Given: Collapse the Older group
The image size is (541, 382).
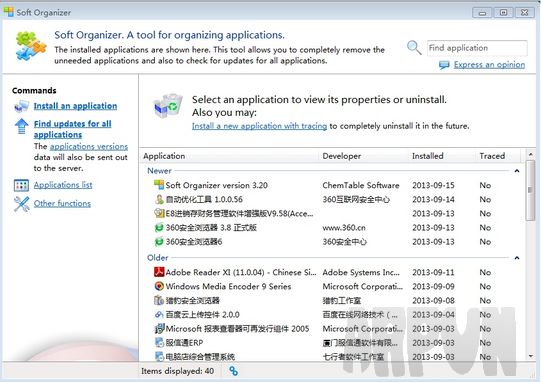Looking at the screenshot, I should [517, 258].
